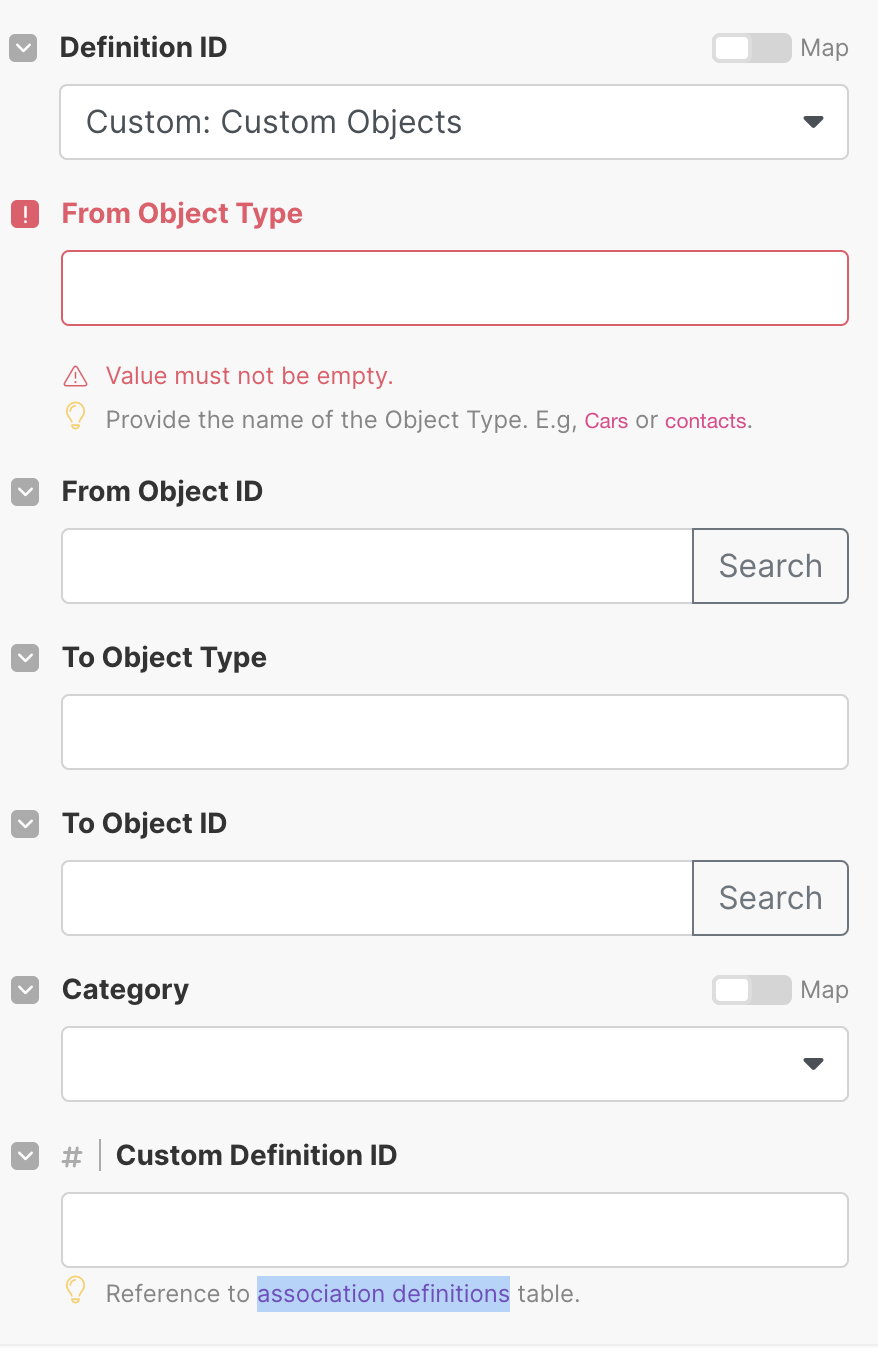The height and width of the screenshot is (1348, 878).
Task: Click the hash number-type icon beside Custom Definition ID
Action: point(70,1157)
